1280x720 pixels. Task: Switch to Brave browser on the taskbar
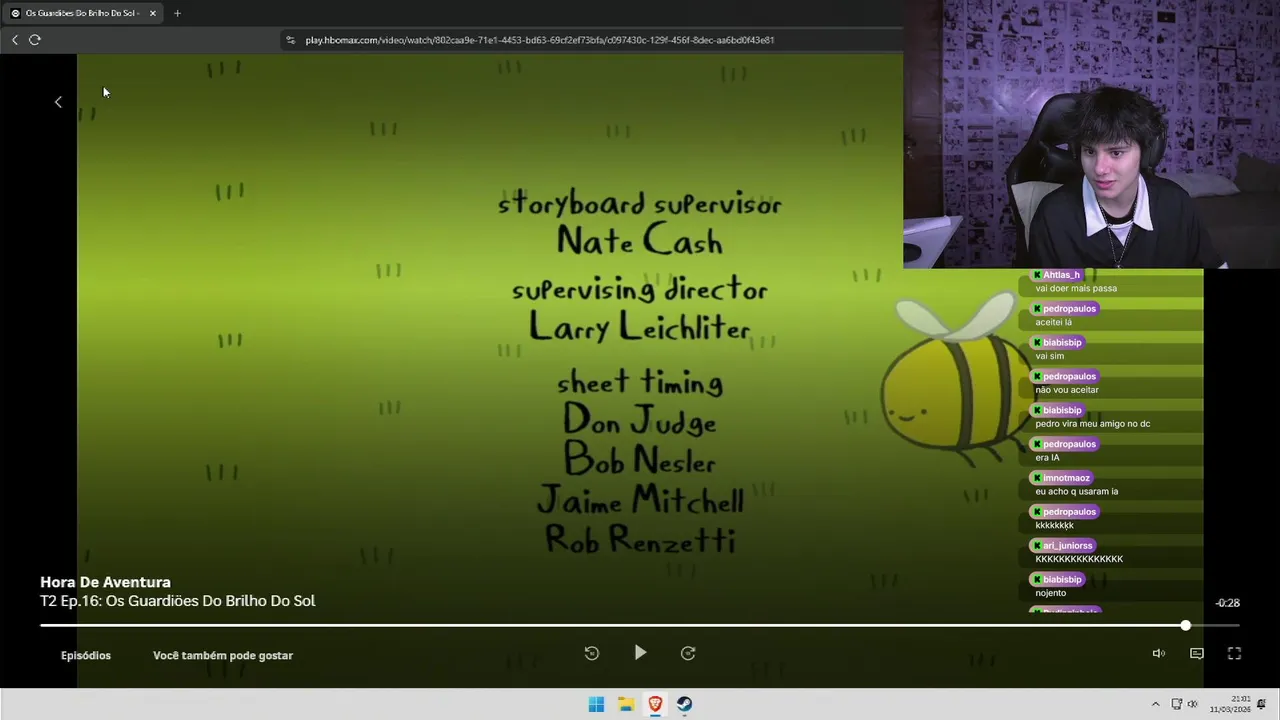655,704
